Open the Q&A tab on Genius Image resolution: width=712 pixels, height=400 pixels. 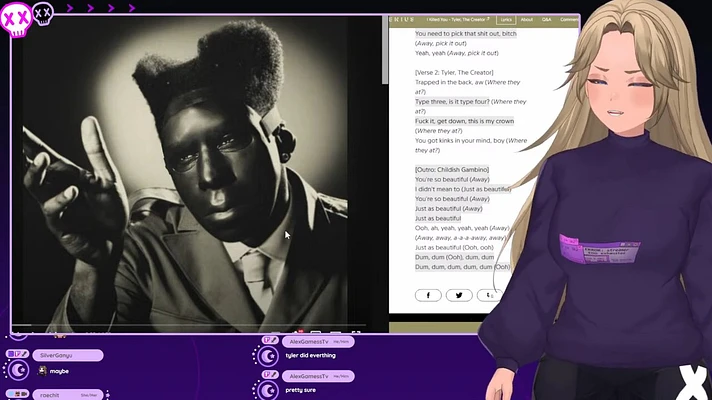tap(546, 20)
